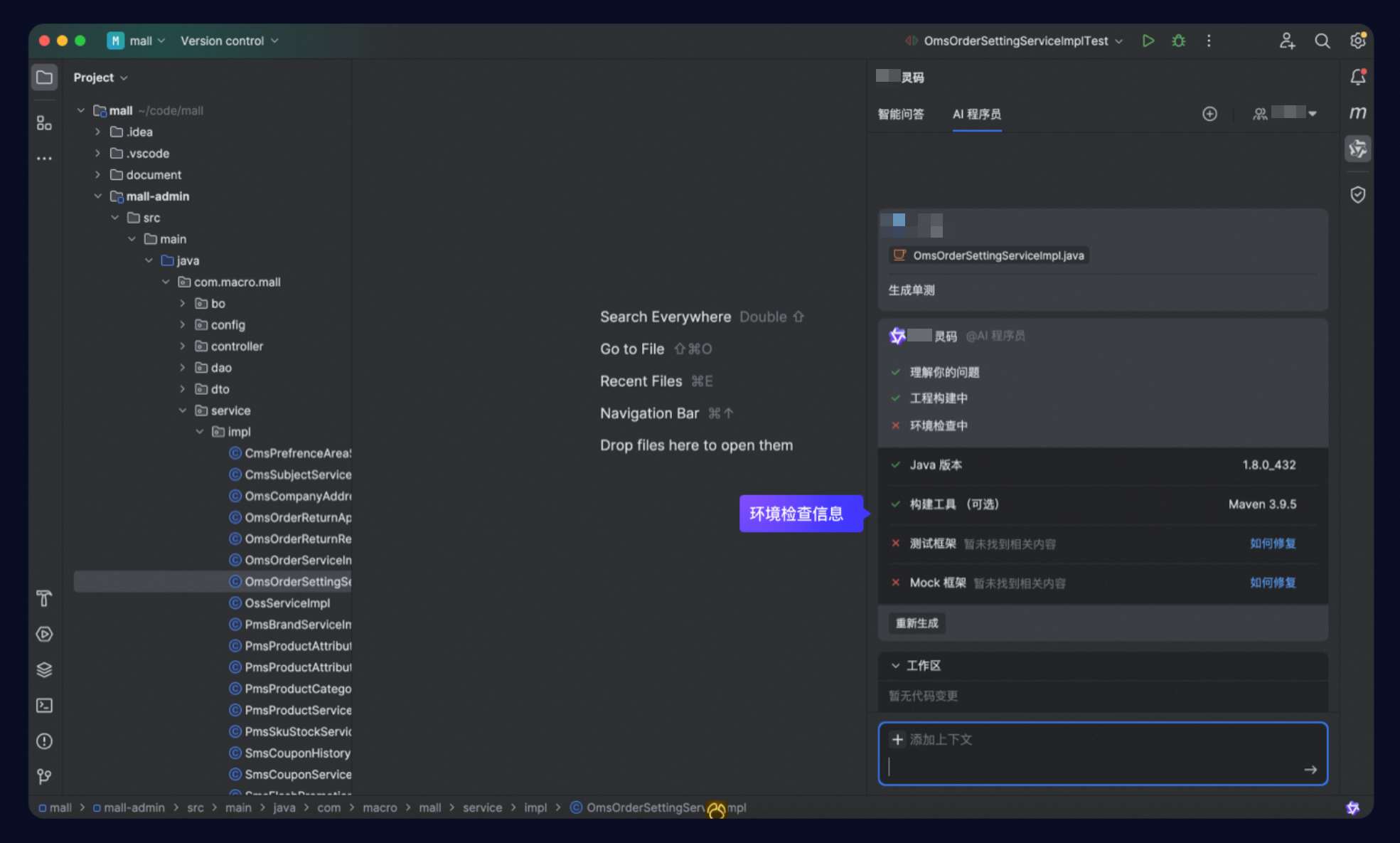Click 如何修复 link for 测试框架
The image size is (1400, 843).
coord(1273,544)
